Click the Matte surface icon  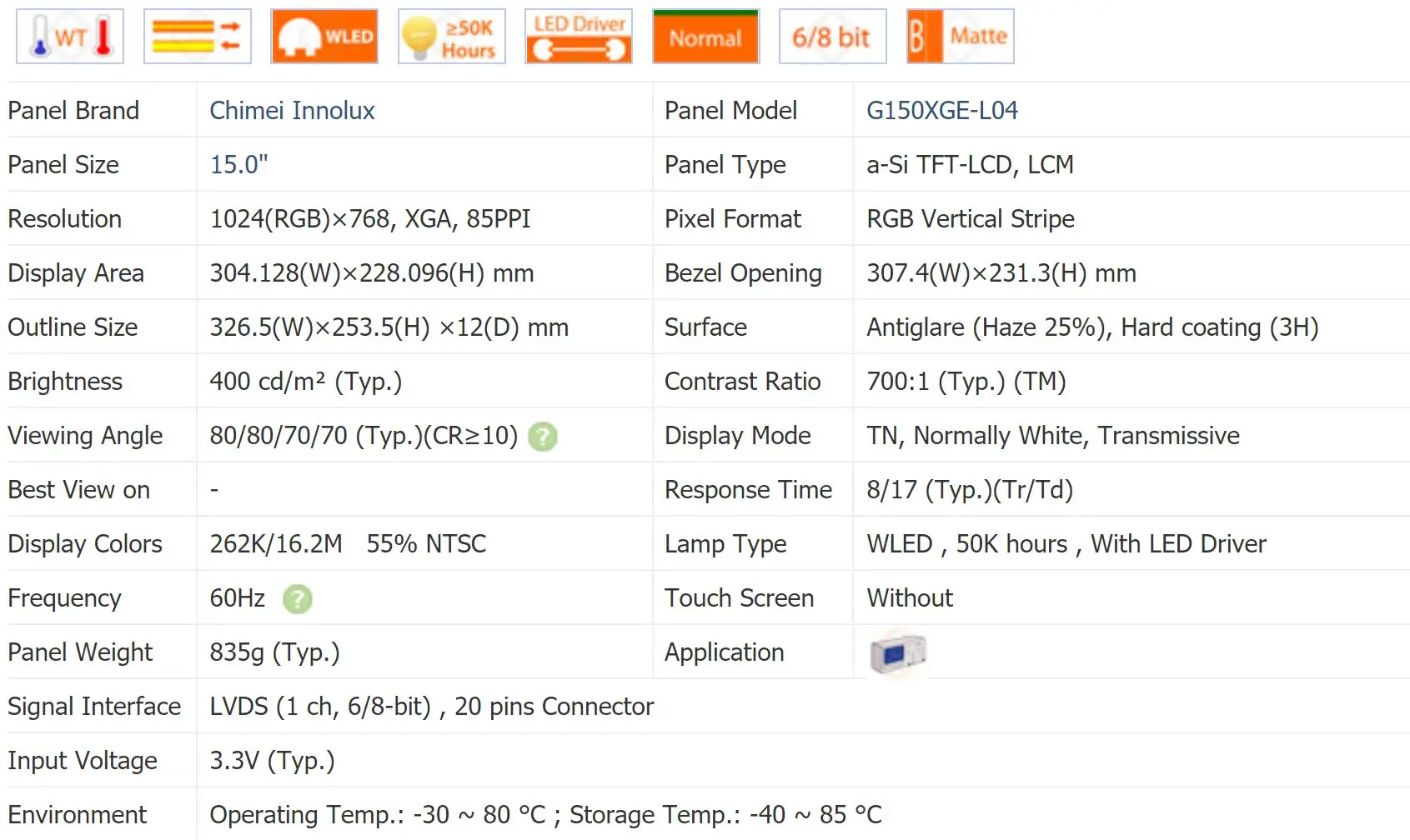(x=961, y=37)
